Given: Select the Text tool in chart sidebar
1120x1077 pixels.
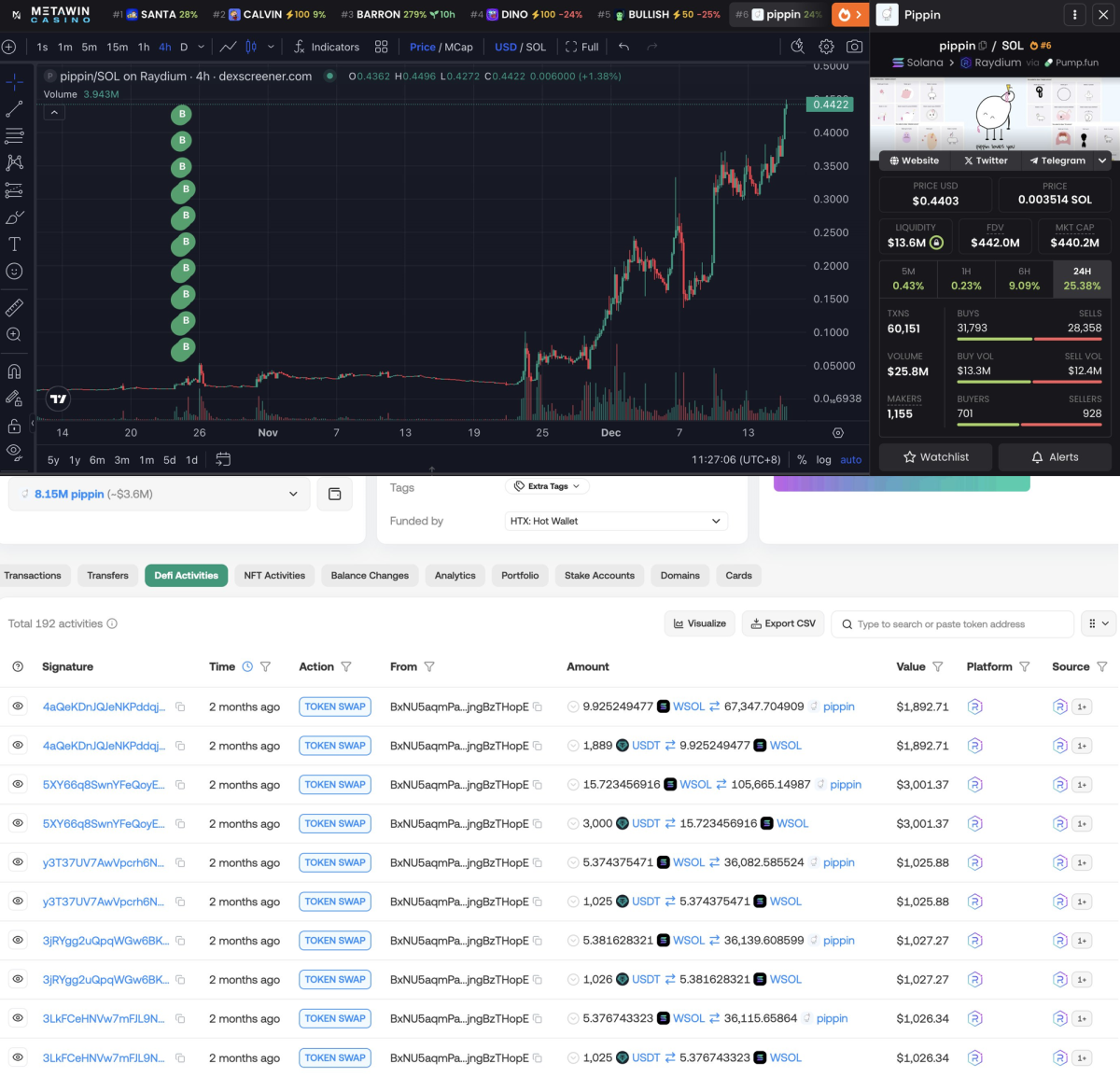Looking at the screenshot, I should click(14, 245).
